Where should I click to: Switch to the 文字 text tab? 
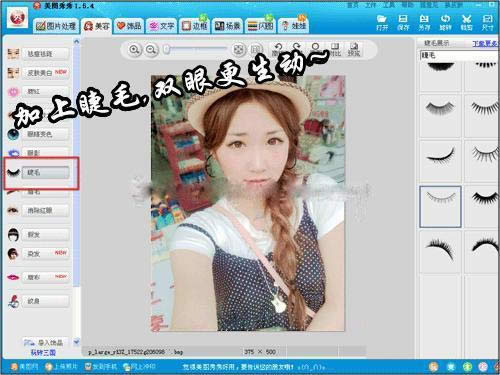coord(162,26)
